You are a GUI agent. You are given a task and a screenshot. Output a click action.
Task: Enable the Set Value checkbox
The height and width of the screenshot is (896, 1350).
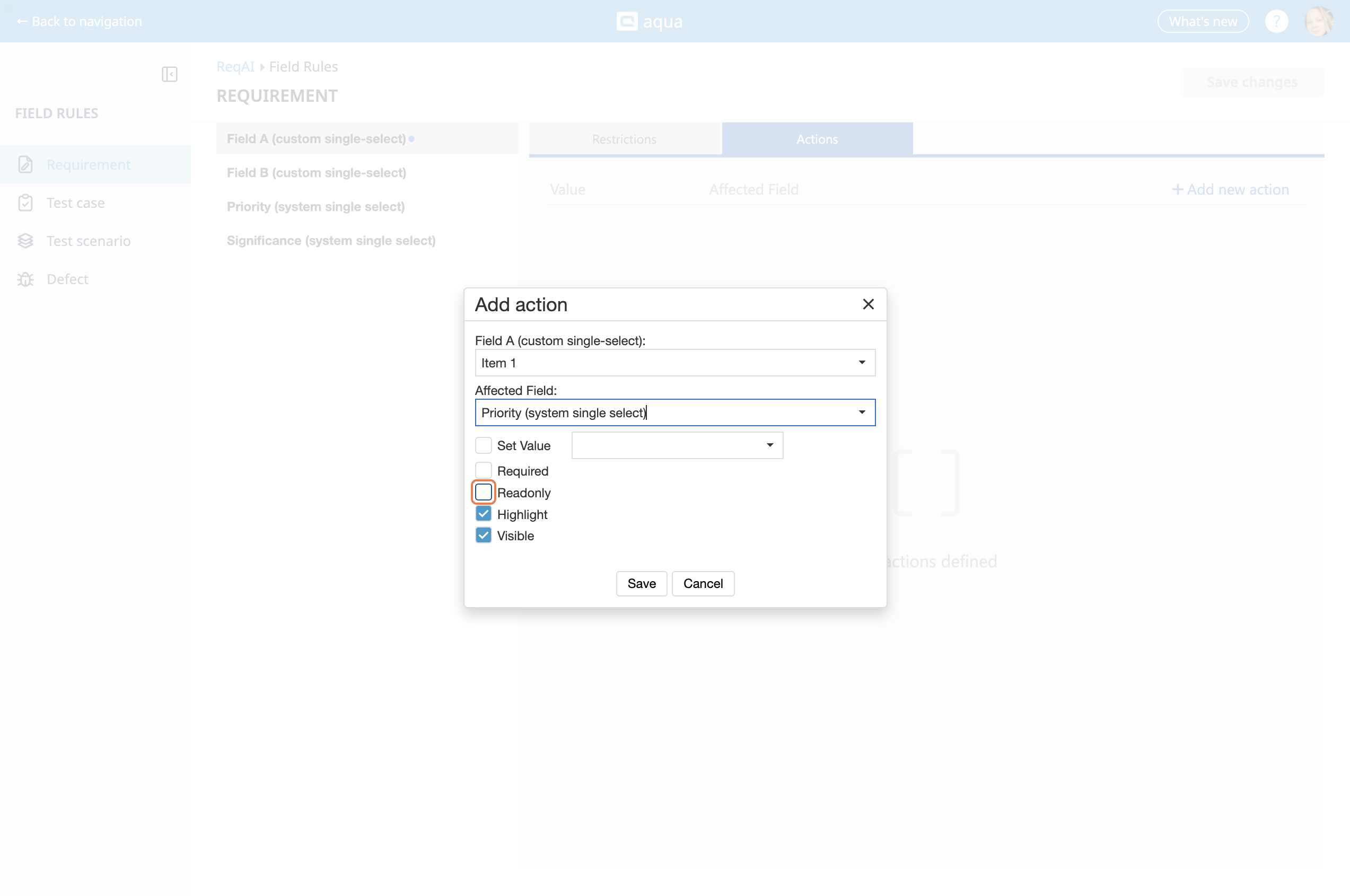484,446
